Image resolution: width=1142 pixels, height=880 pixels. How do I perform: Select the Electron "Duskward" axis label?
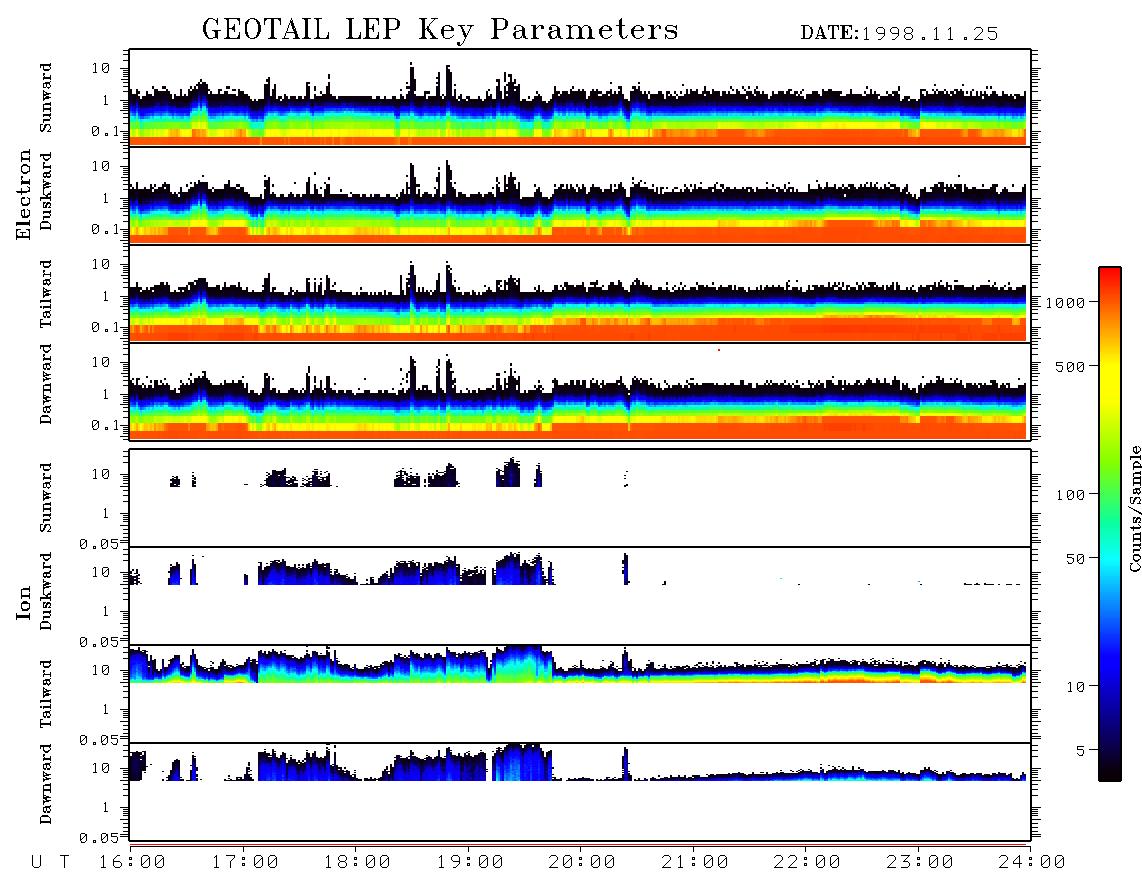[45, 191]
